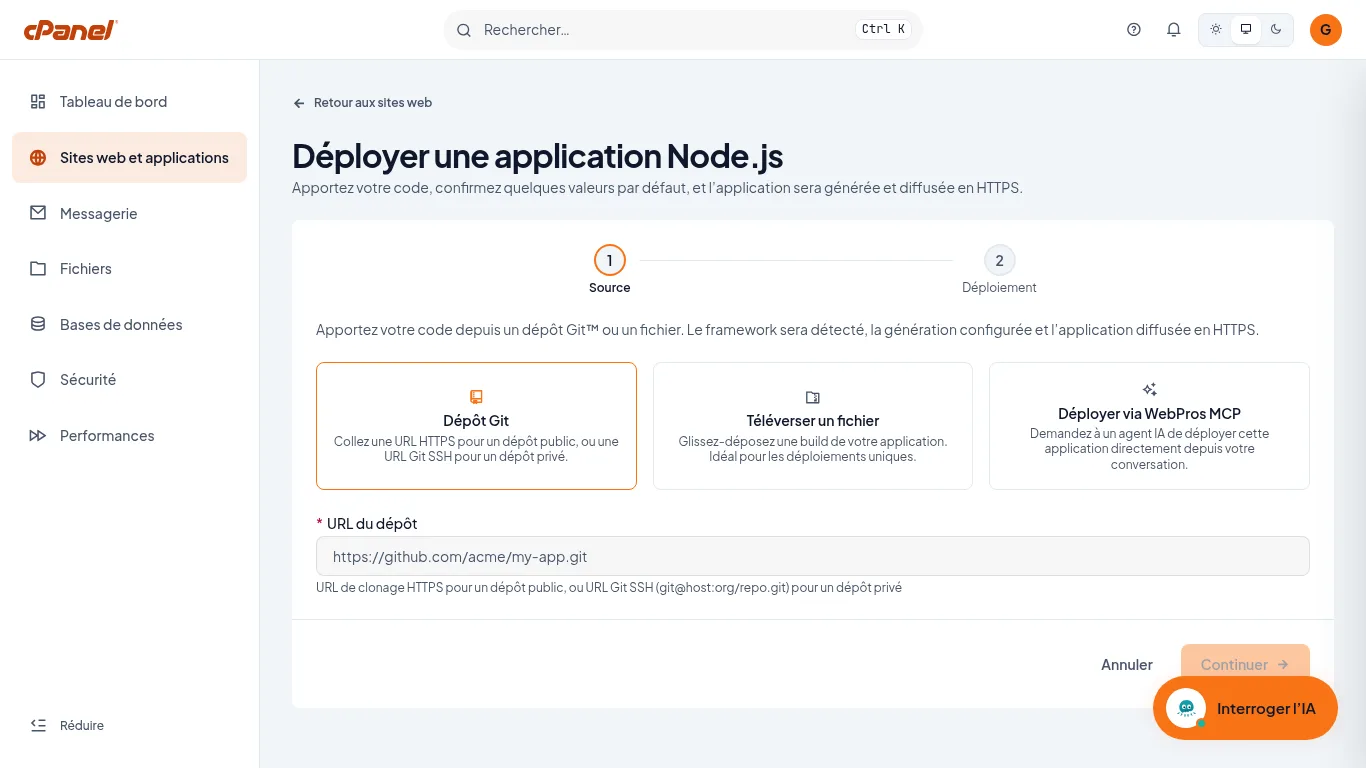
Task: Open the help question-mark icon
Action: 1134,30
